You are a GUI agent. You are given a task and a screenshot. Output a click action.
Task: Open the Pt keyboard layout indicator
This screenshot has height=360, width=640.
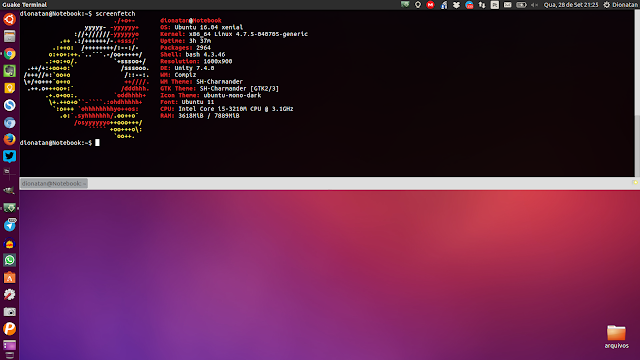[x=495, y=5]
